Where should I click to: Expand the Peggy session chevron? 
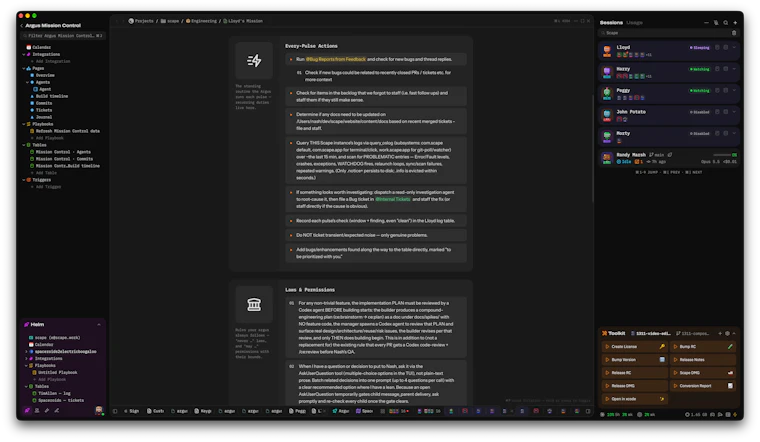point(734,90)
